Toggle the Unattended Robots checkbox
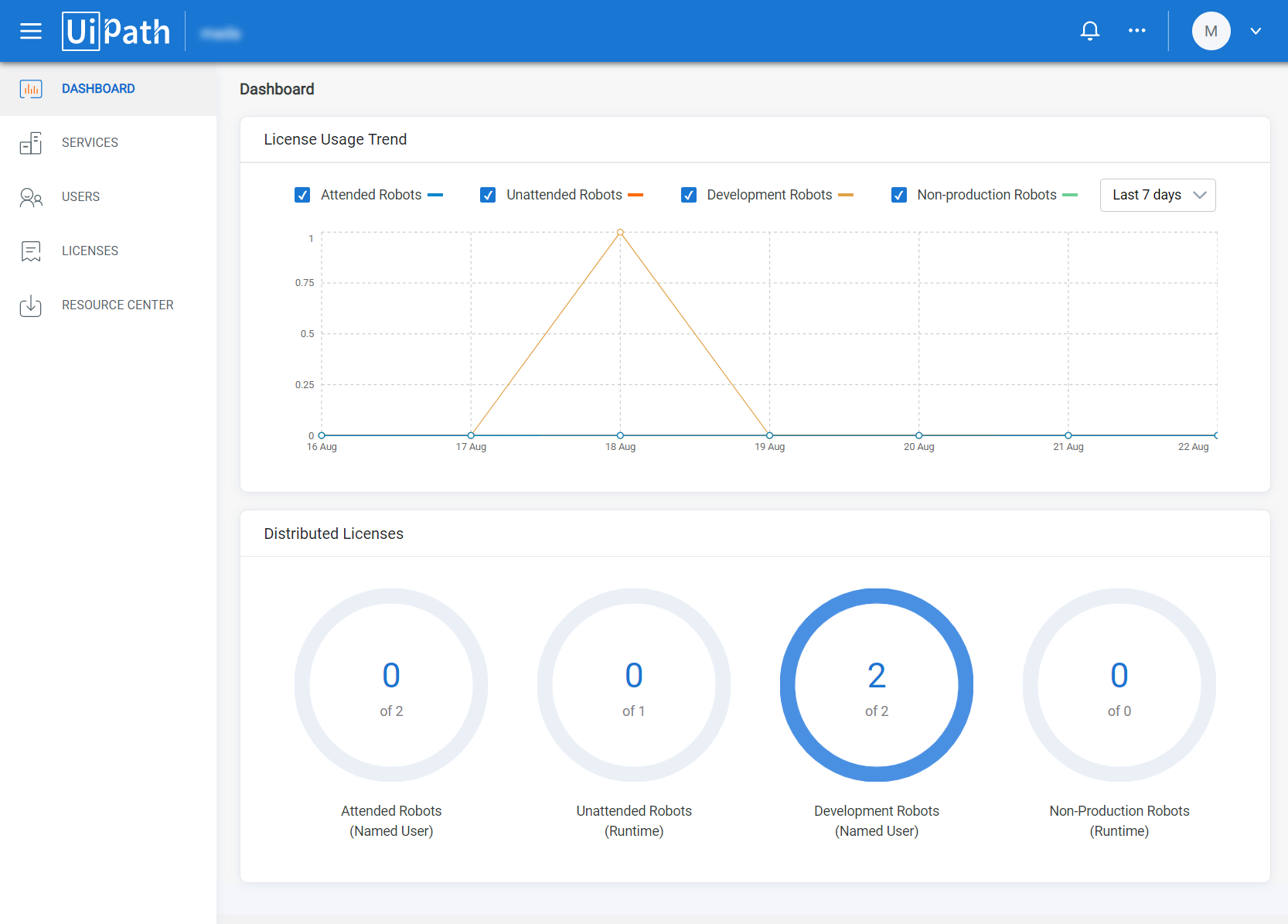Viewport: 1288px width, 924px height. [488, 195]
